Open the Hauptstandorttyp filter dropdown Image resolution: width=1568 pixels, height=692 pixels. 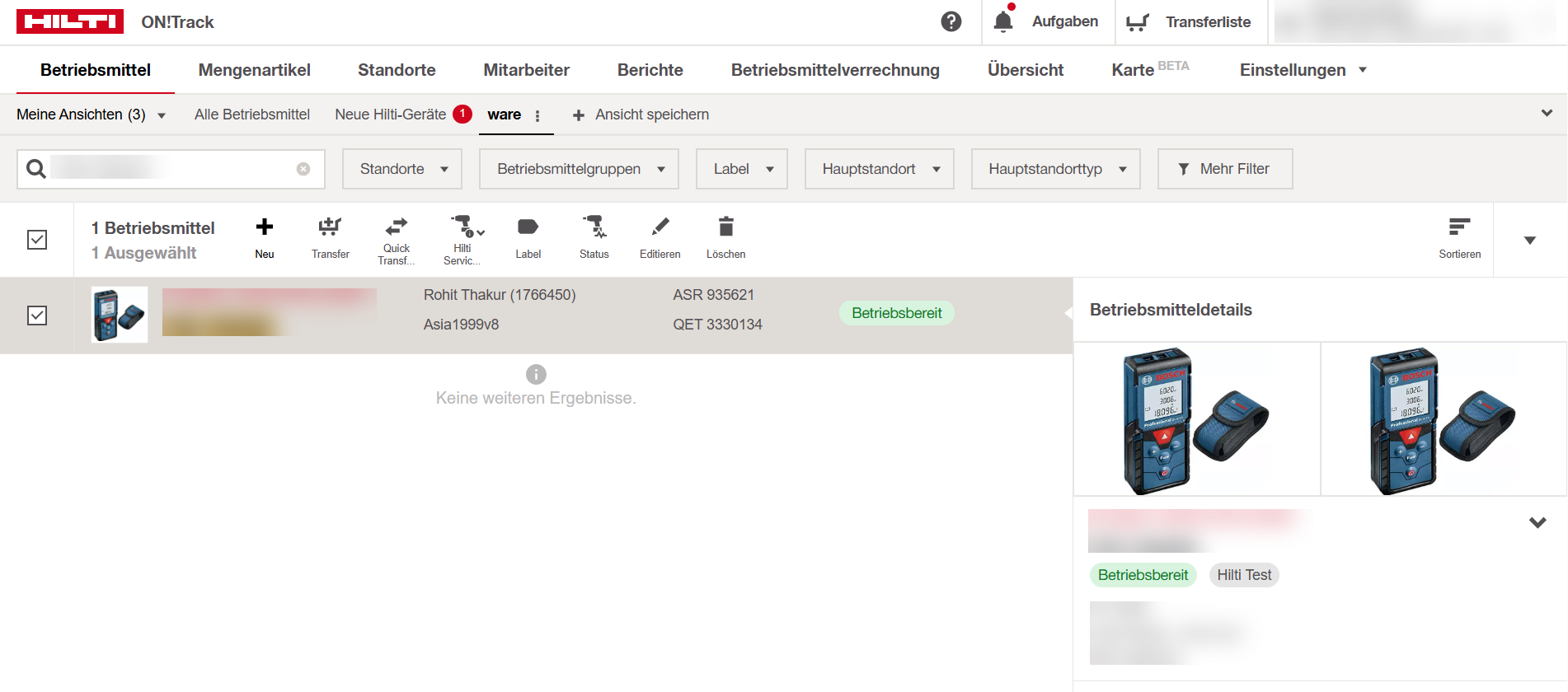1056,169
